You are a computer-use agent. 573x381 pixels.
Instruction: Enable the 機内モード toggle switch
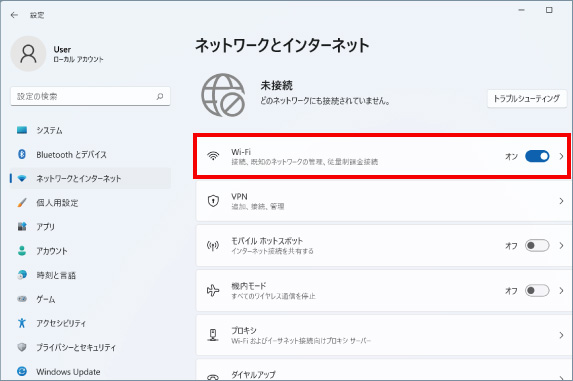click(537, 291)
